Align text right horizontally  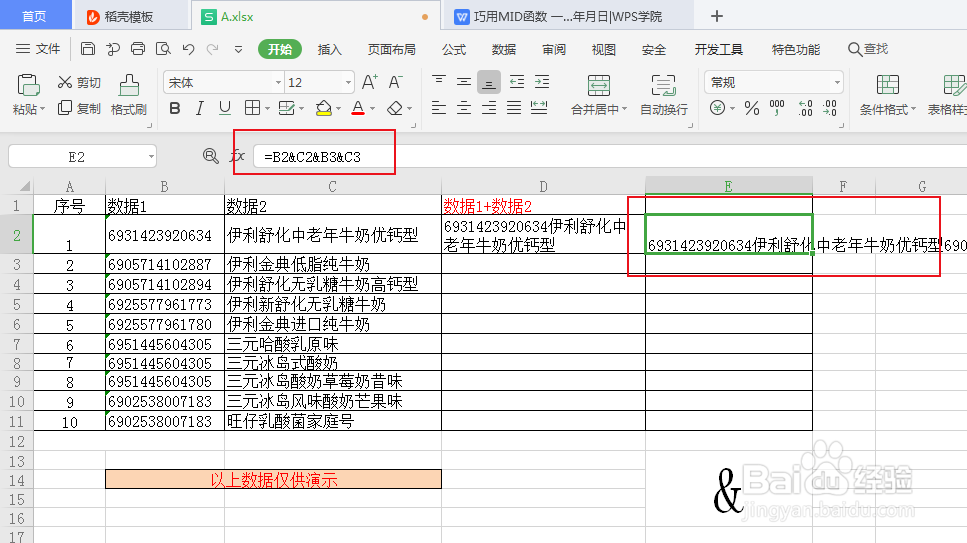488,109
